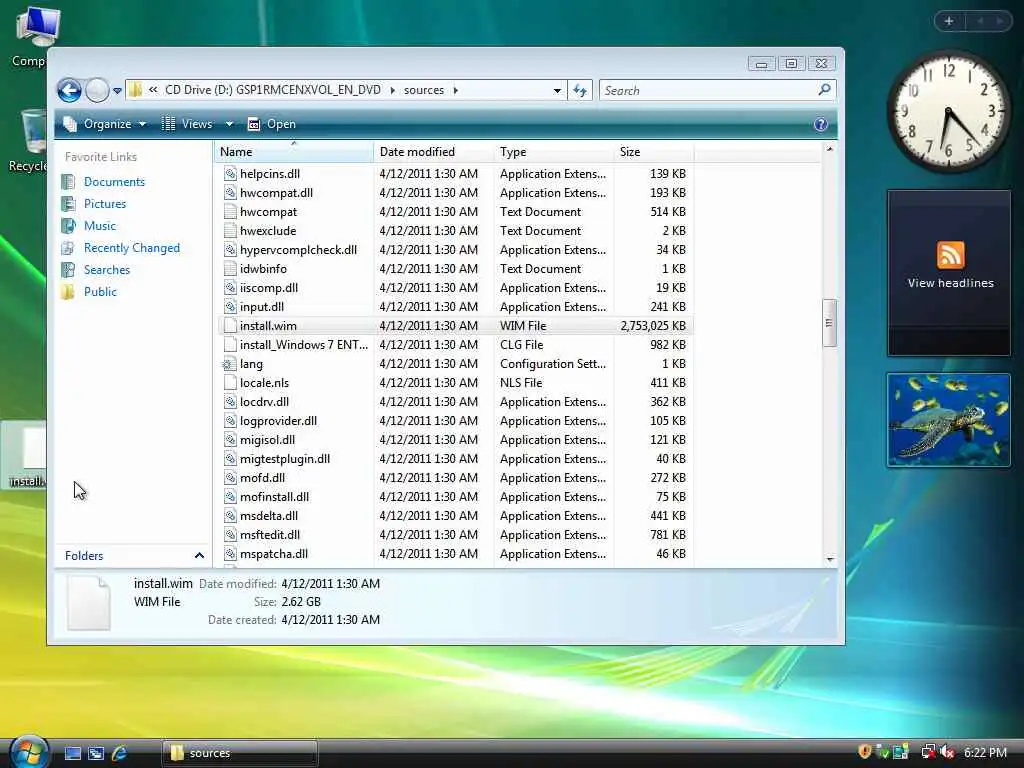Select the logprovider.dll file icon
The height and width of the screenshot is (768, 1024).
(x=230, y=421)
